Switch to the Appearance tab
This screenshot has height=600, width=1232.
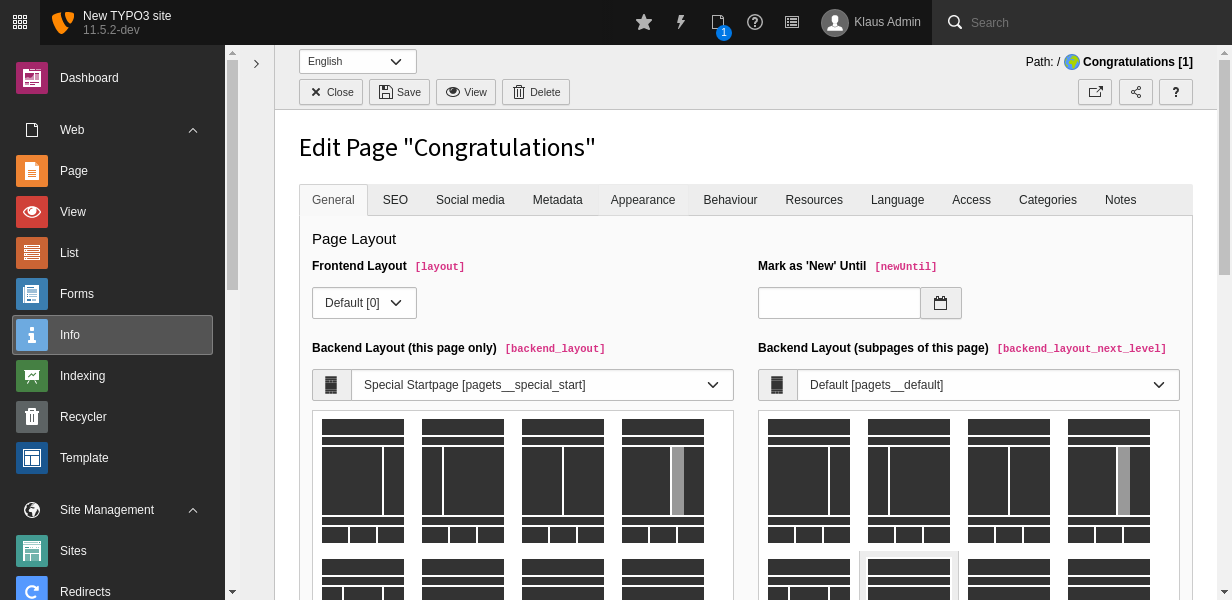pos(642,200)
